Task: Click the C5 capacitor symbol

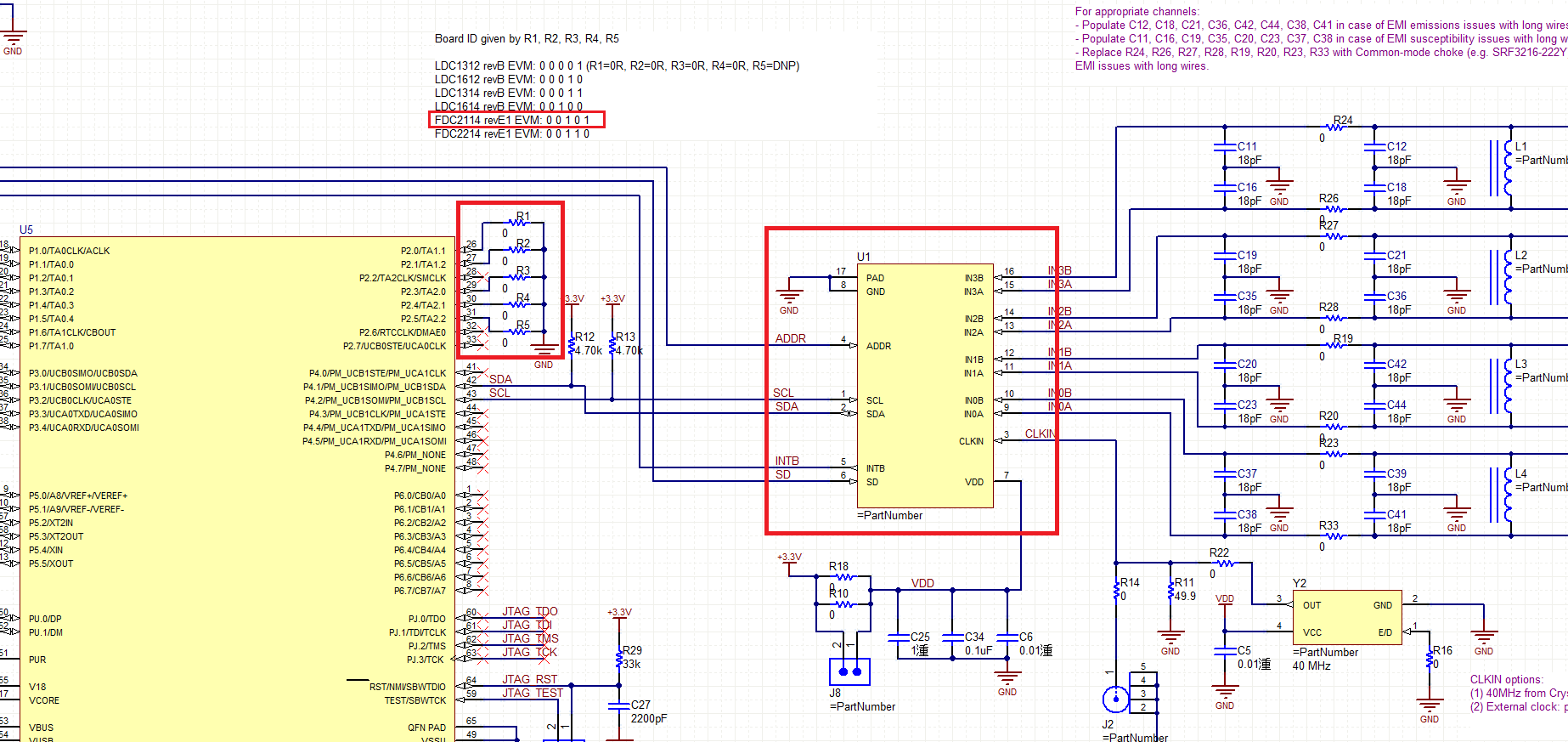Action: pos(1225,650)
